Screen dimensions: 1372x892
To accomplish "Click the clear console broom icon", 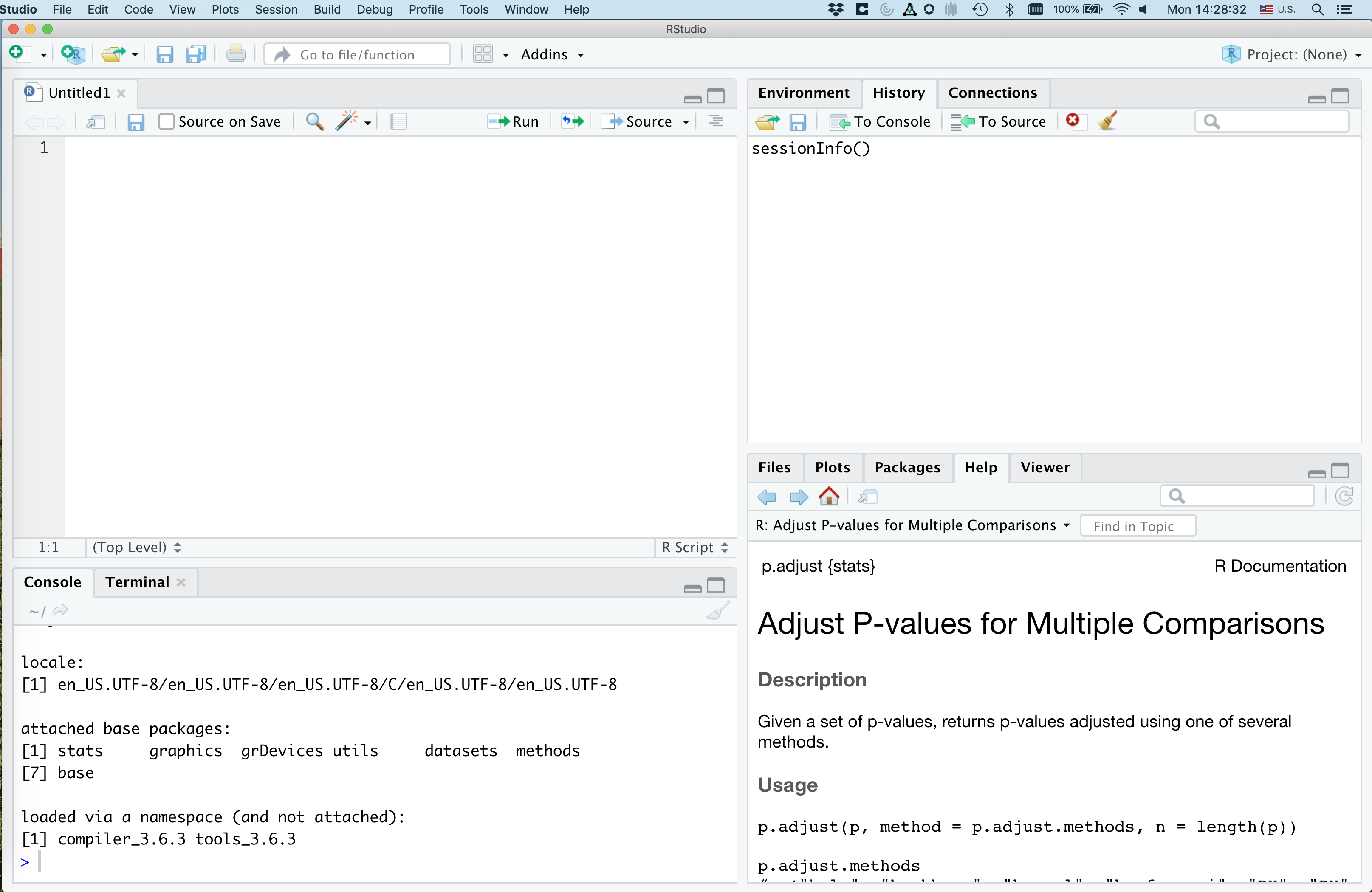I will pyautogui.click(x=718, y=611).
